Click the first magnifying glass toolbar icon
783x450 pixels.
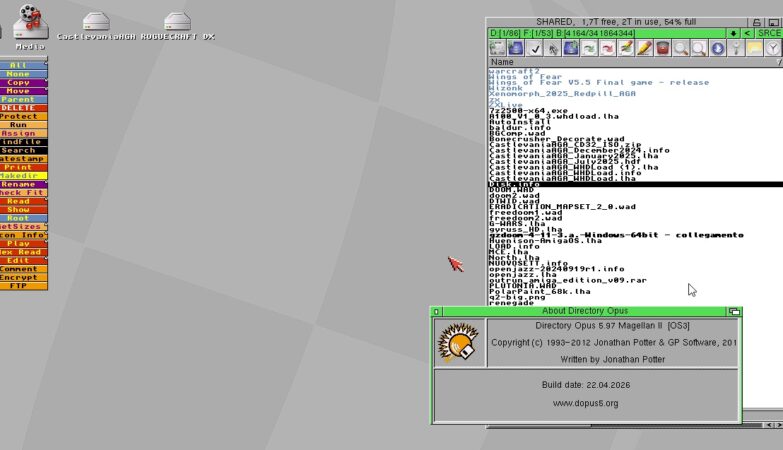pos(681,48)
